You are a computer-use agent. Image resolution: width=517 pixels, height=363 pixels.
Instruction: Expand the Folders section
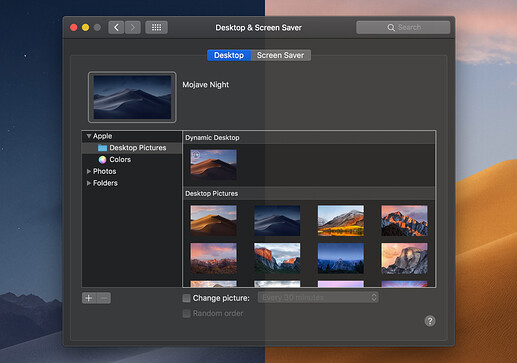point(89,183)
